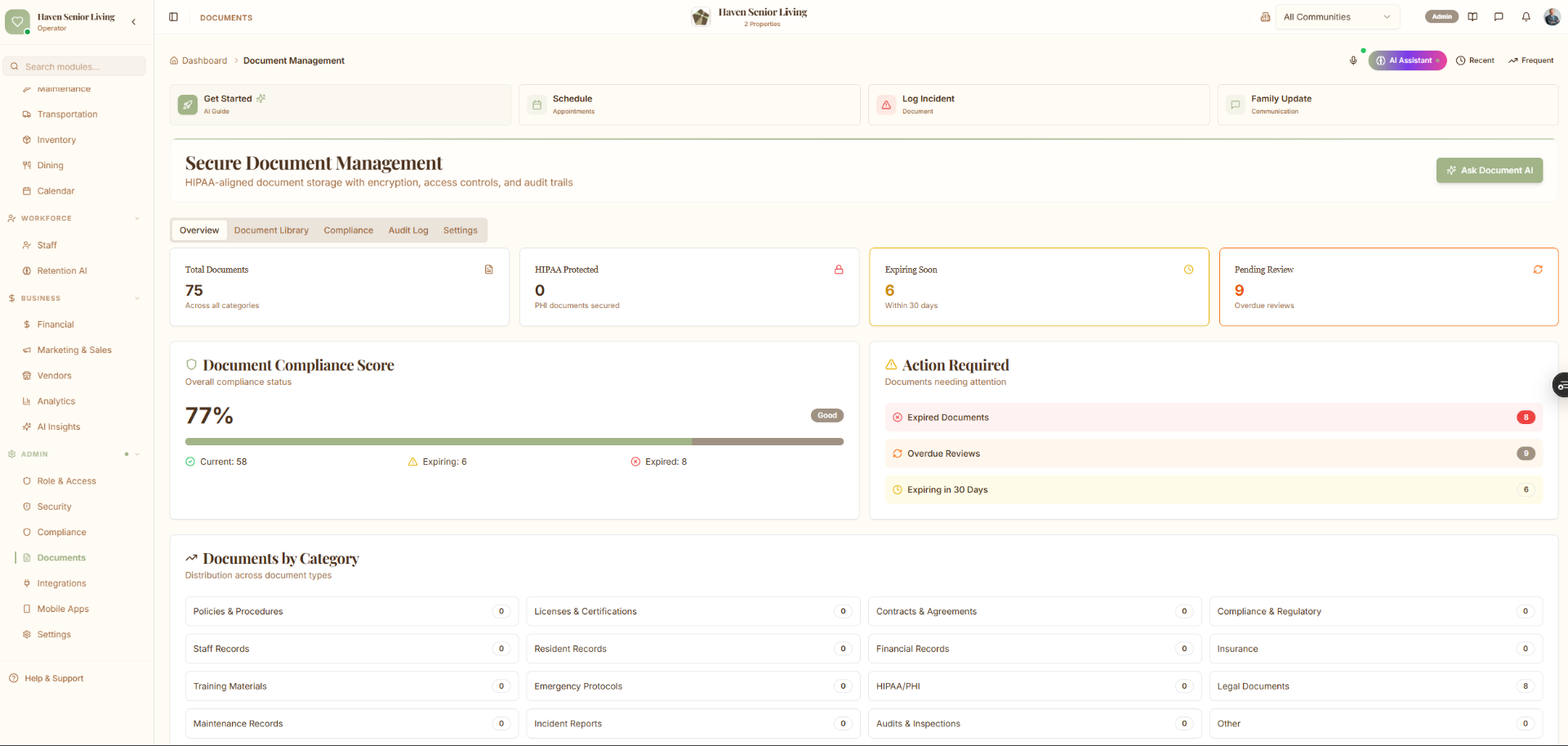Click the Dashboard home breadcrumb icon
The image size is (1568, 746).
point(174,60)
